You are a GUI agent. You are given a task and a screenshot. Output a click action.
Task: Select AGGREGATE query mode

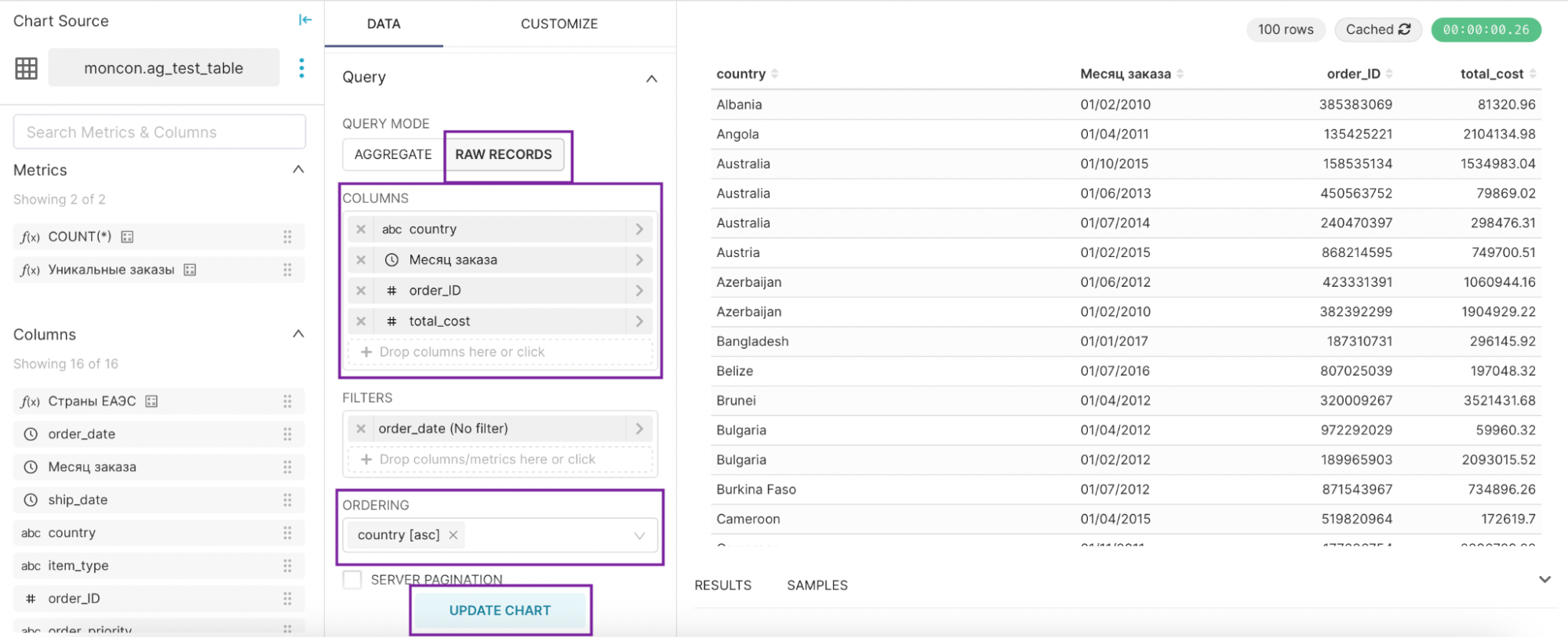[393, 154]
